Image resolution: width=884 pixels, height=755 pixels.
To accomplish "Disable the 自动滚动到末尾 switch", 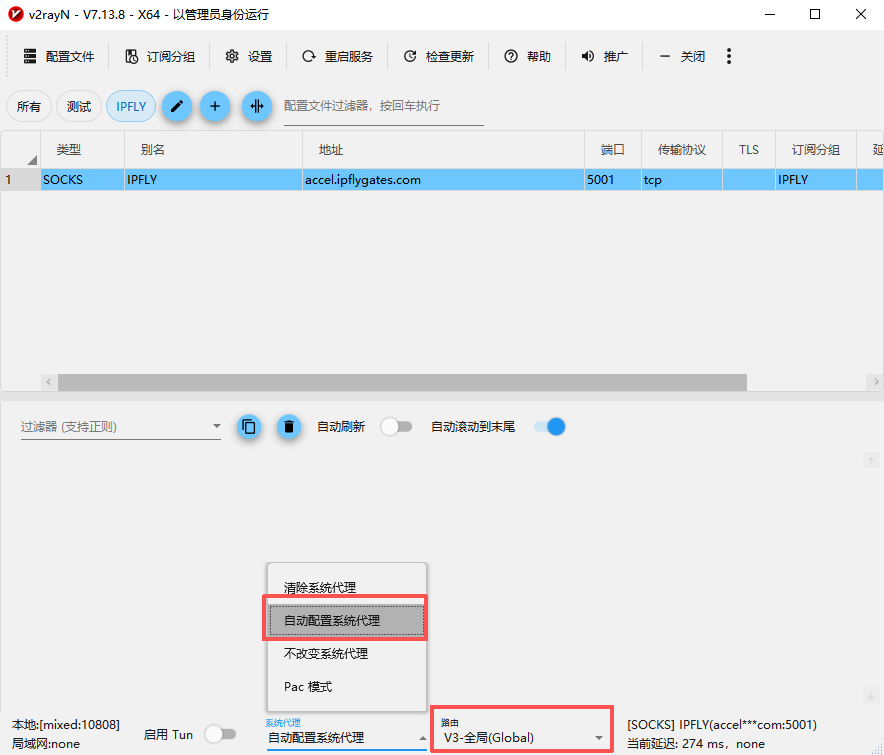I will pyautogui.click(x=549, y=427).
